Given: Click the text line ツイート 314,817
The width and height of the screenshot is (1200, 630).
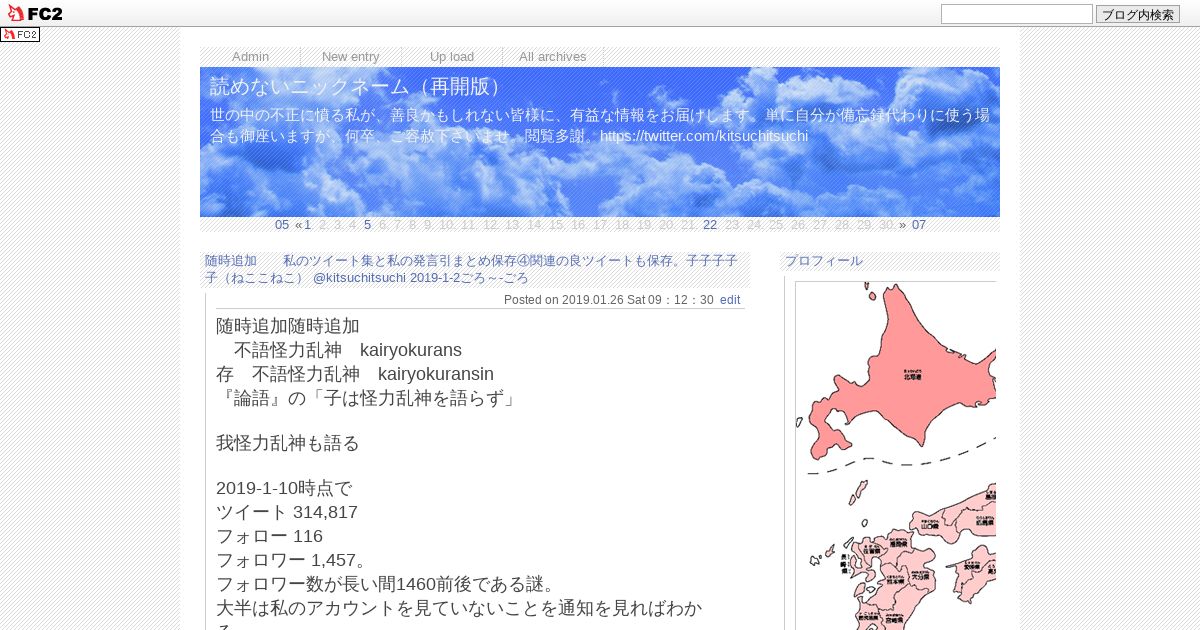Looking at the screenshot, I should pyautogui.click(x=287, y=512).
